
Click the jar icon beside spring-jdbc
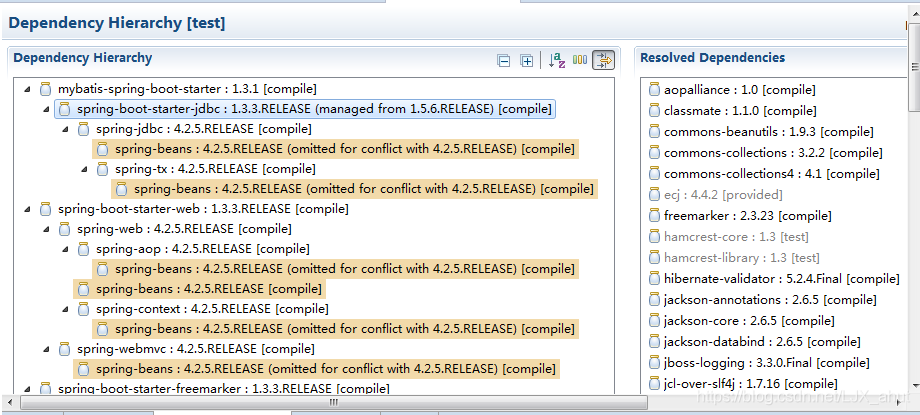click(83, 129)
